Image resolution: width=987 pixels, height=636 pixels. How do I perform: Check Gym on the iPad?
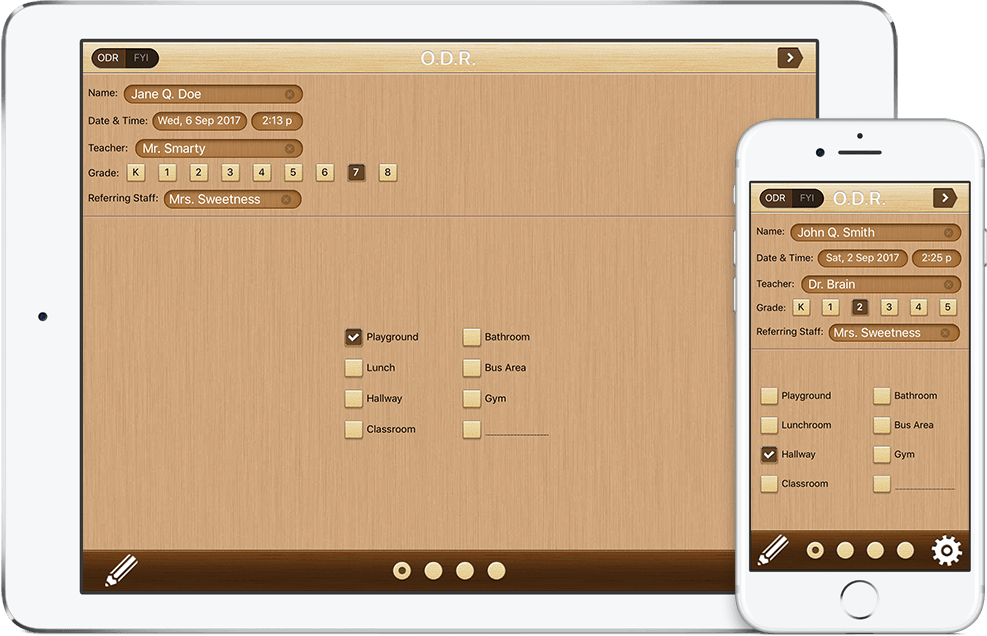pyautogui.click(x=471, y=399)
